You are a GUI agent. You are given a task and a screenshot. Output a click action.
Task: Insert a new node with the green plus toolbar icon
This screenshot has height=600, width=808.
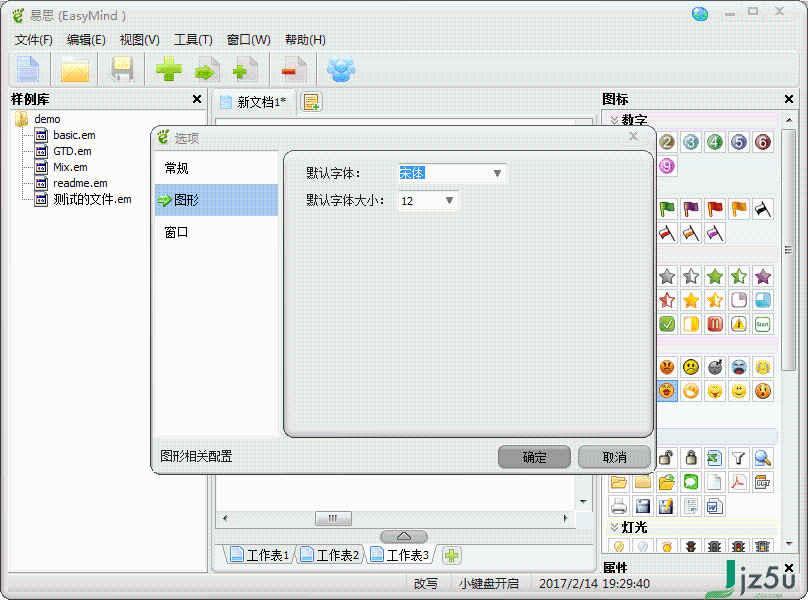pos(168,69)
